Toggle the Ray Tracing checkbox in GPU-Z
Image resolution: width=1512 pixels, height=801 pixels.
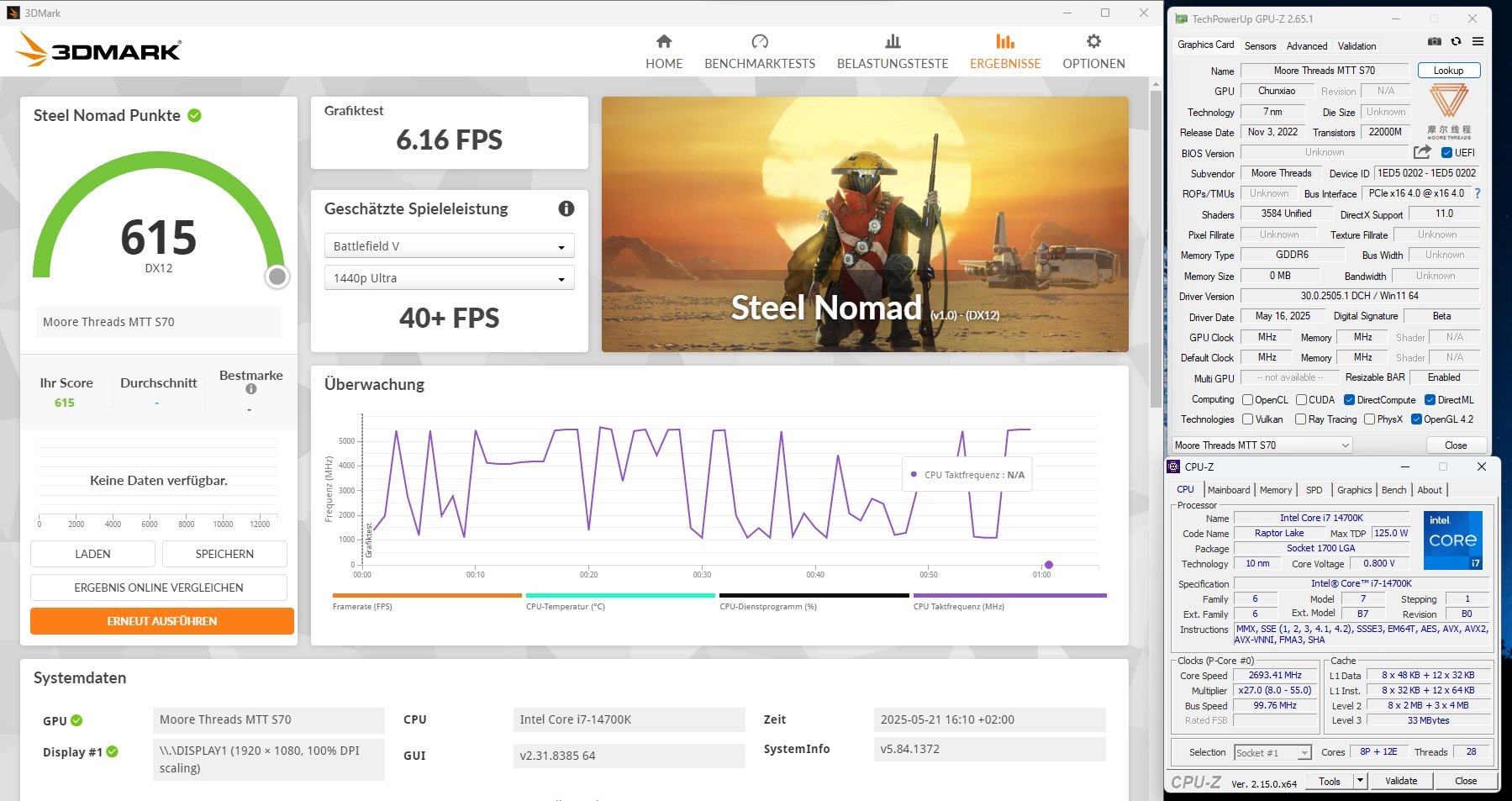pos(1300,419)
